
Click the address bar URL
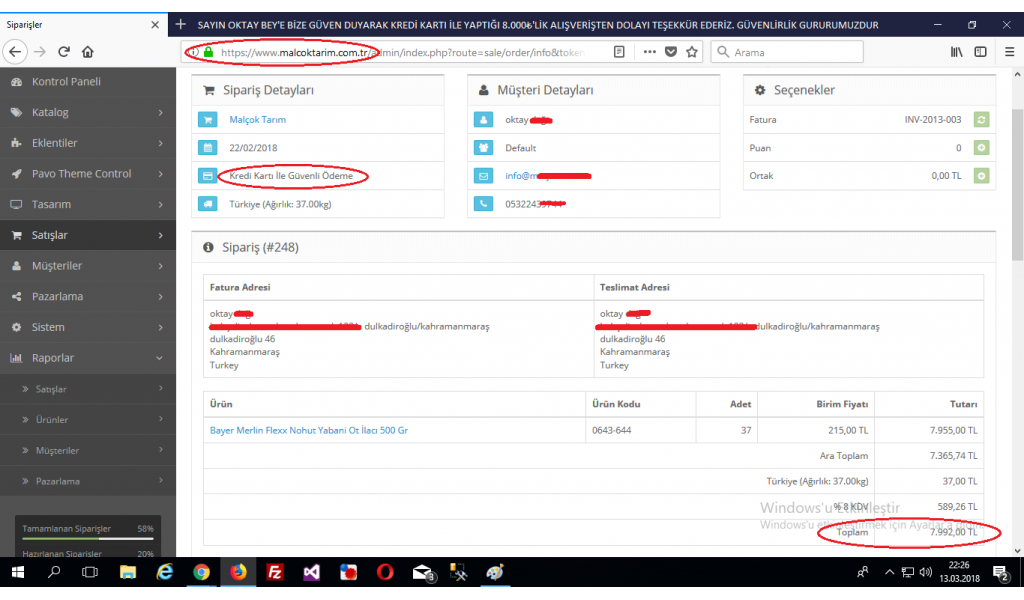pos(402,52)
